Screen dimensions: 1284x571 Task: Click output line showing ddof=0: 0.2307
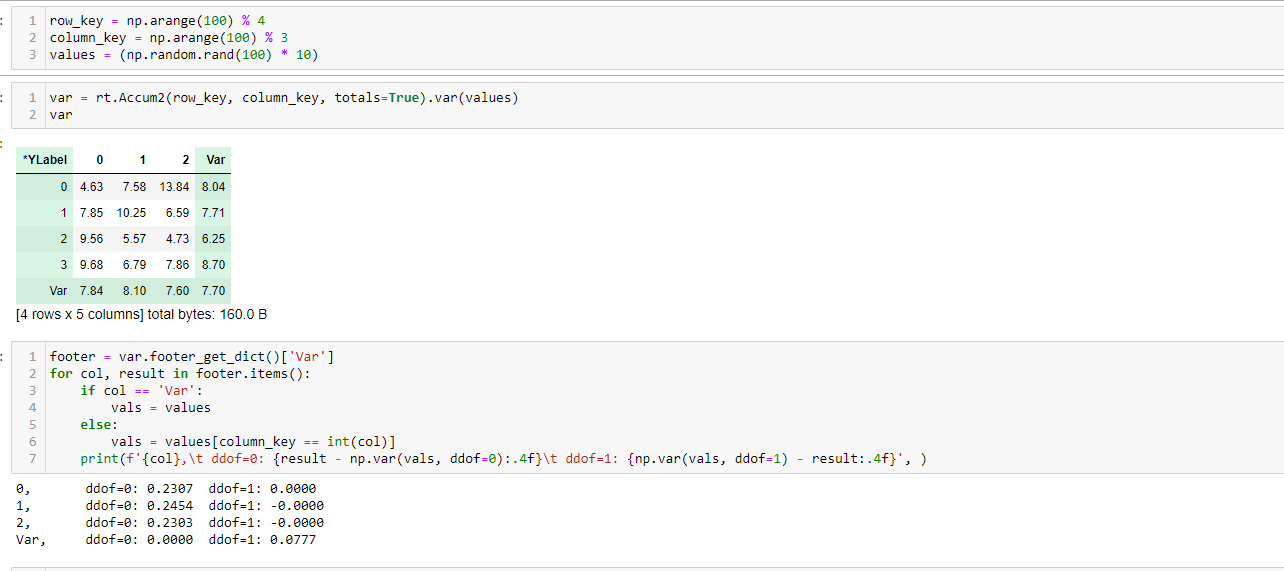(166, 489)
